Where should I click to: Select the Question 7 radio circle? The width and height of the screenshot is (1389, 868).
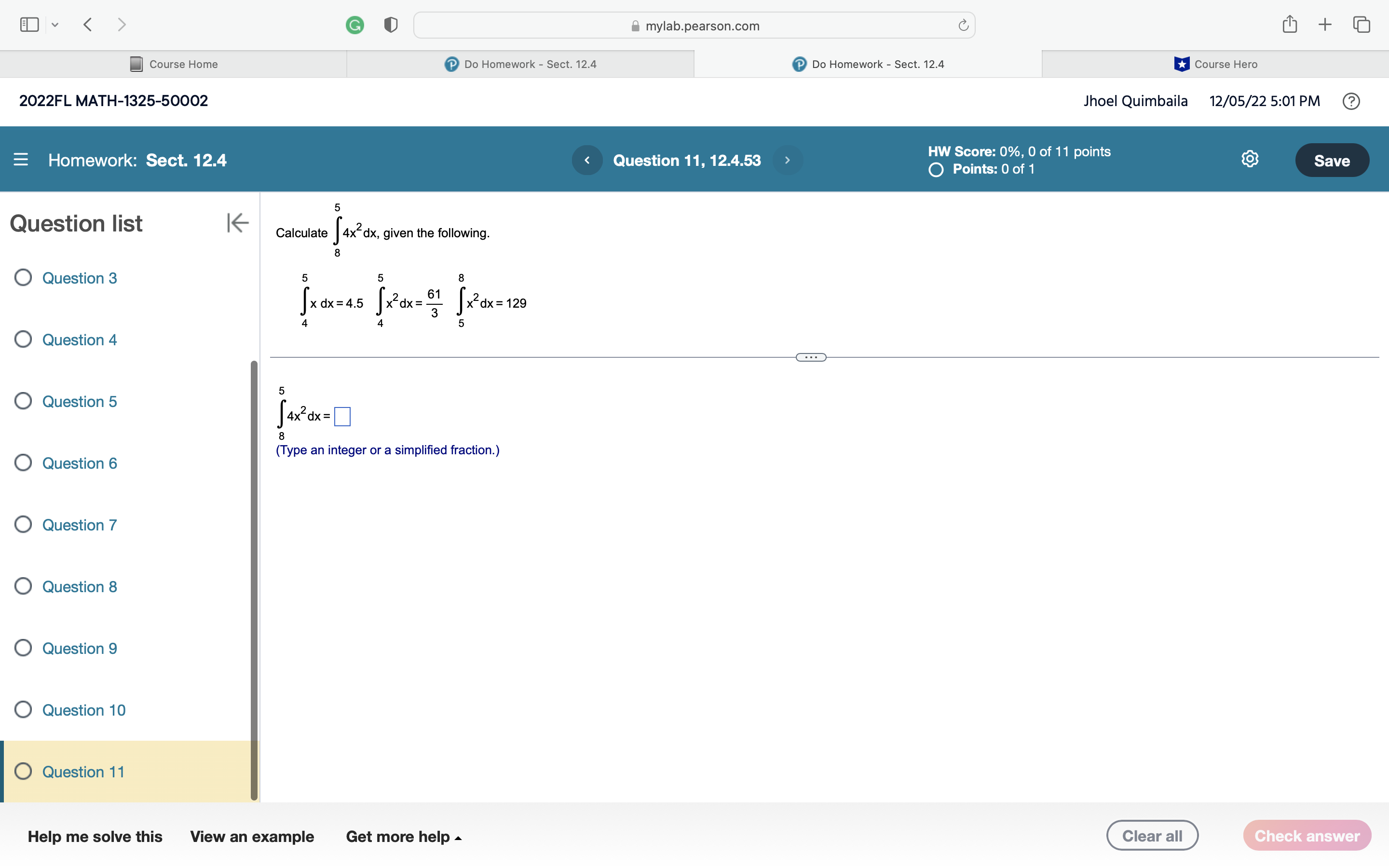click(23, 525)
